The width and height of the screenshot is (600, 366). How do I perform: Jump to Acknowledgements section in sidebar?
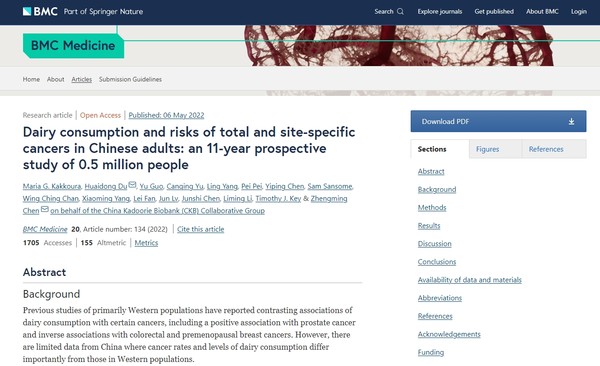coord(449,334)
